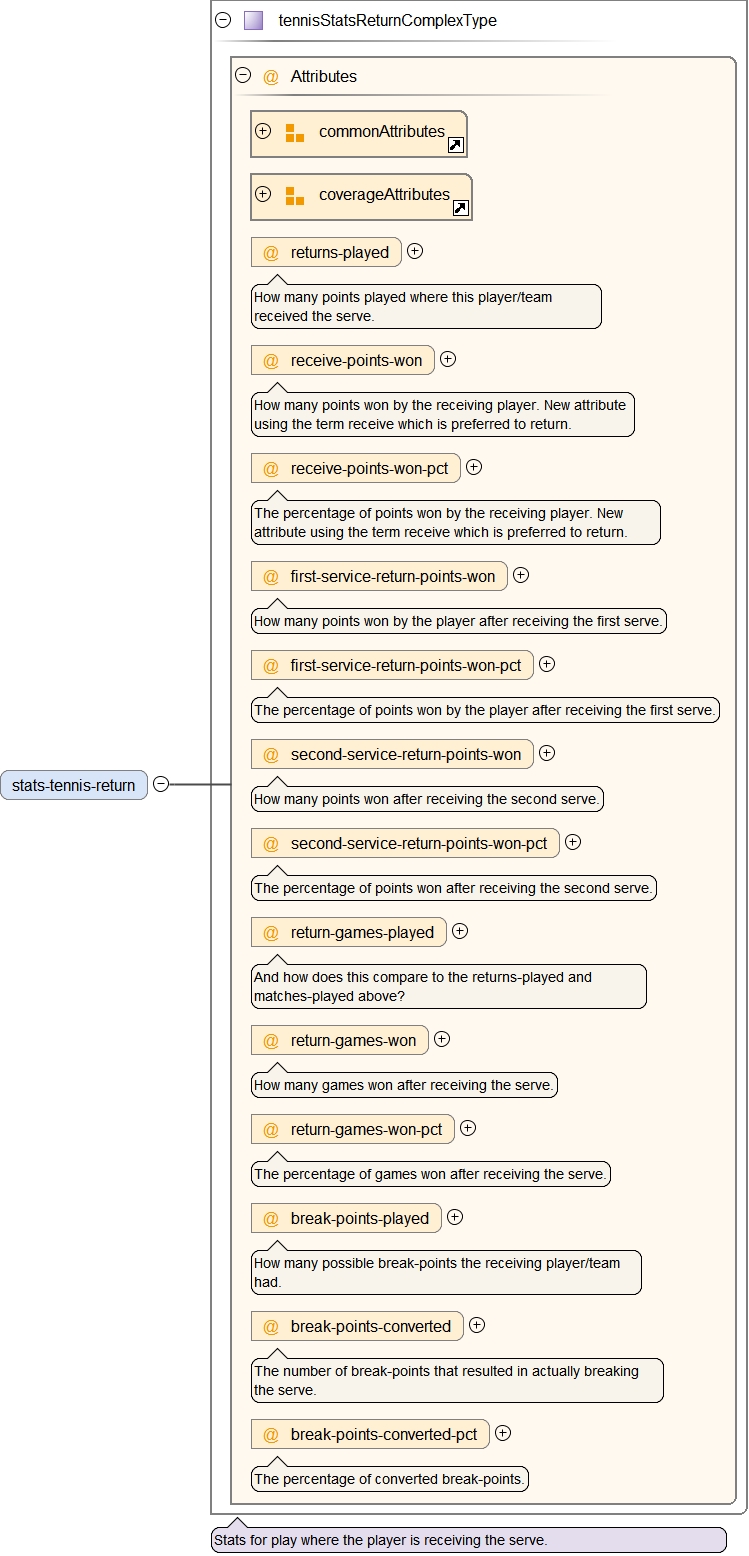This screenshot has width=749, height=1556.
Task: Collapse the tennisStatsReturnComplexType box
Action: click(223, 20)
